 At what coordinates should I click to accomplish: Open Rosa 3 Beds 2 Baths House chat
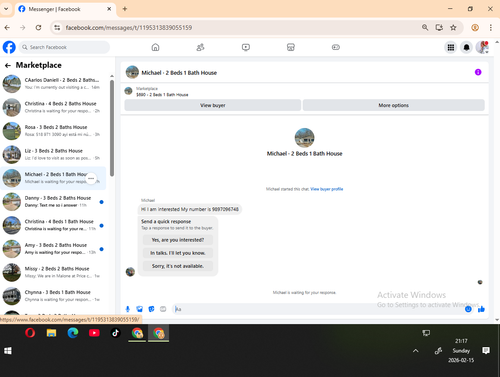coord(53,131)
